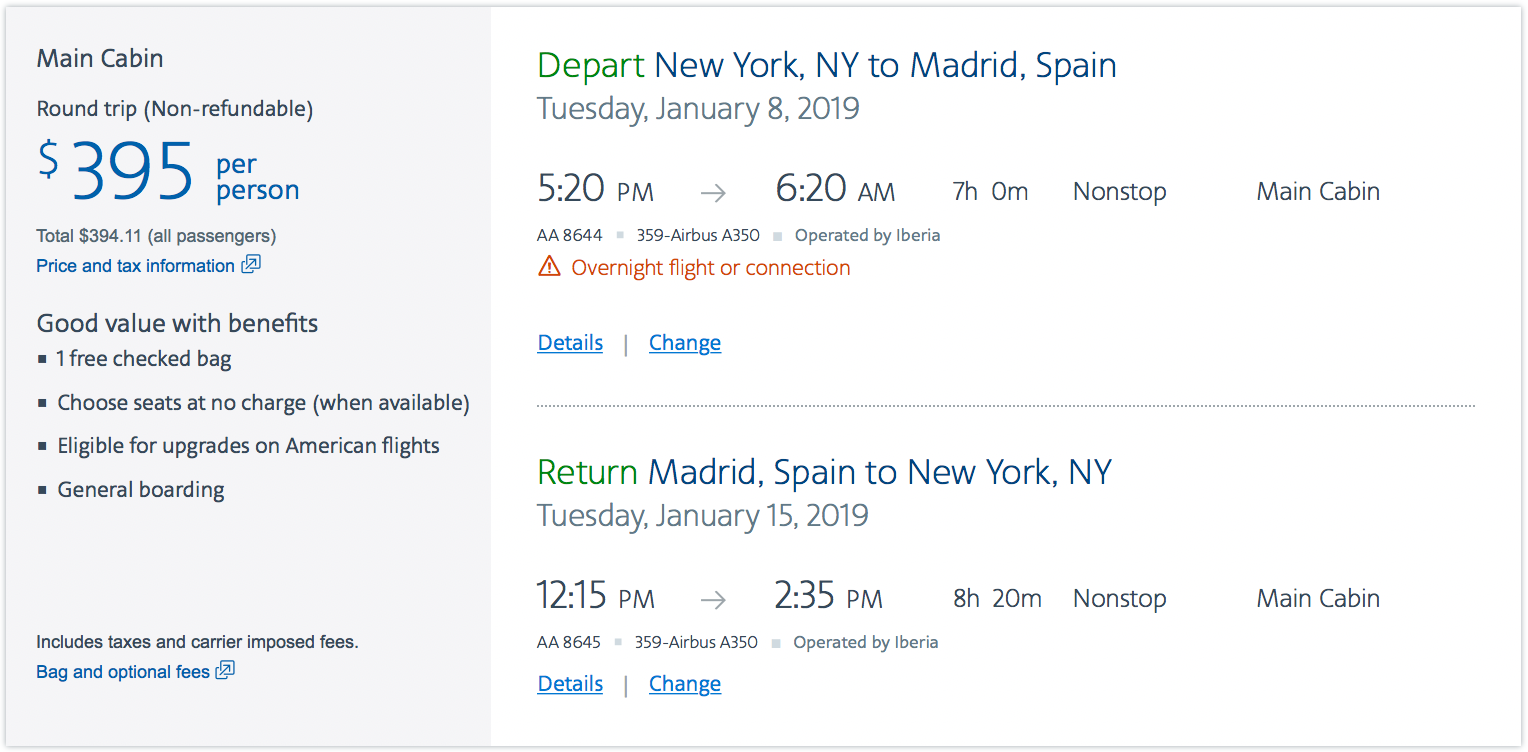
Task: Change the return Madrid to New York flight
Action: (685, 684)
